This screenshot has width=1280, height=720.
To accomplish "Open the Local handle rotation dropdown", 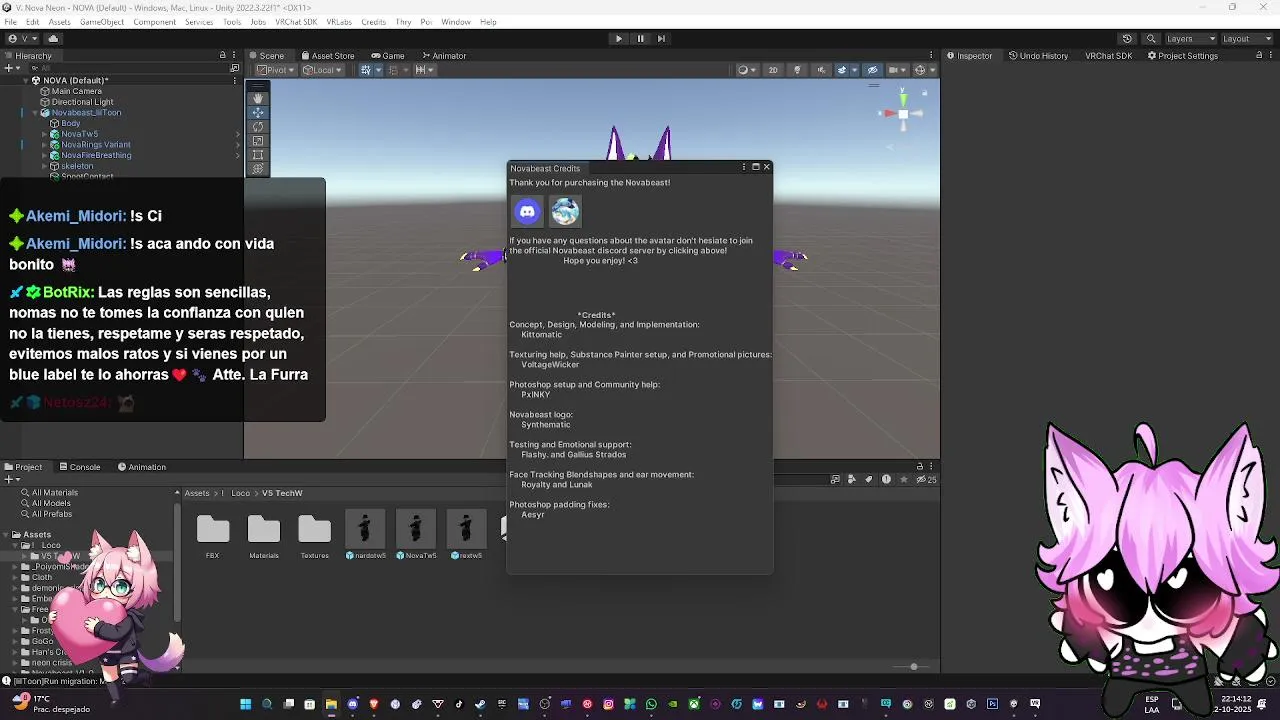I will coord(323,70).
